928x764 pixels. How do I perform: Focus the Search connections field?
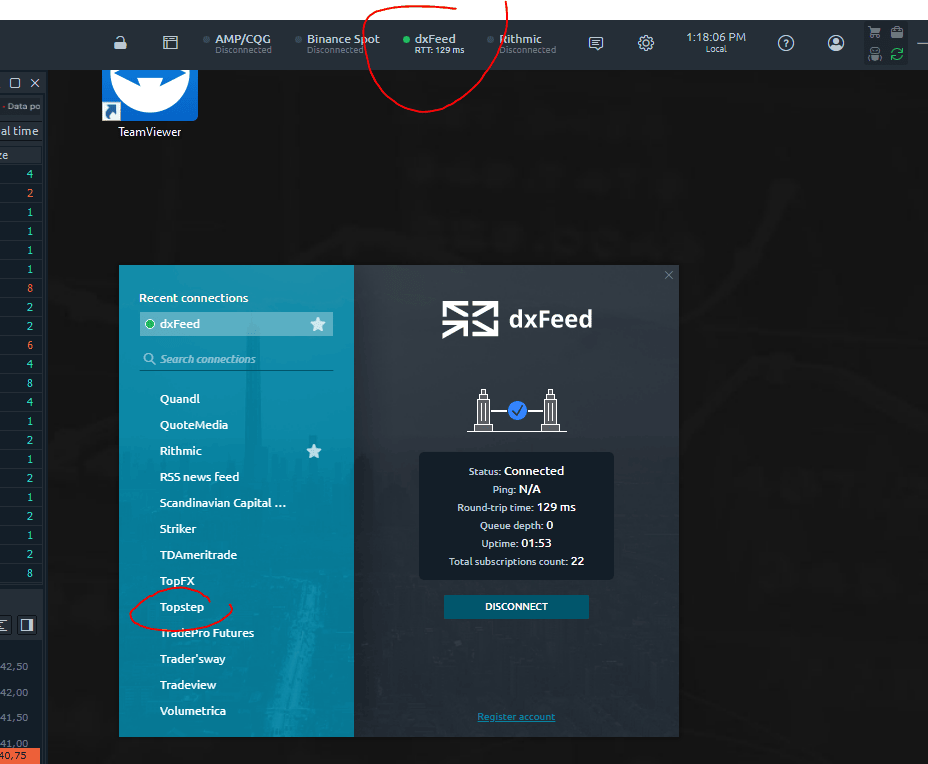(236, 359)
